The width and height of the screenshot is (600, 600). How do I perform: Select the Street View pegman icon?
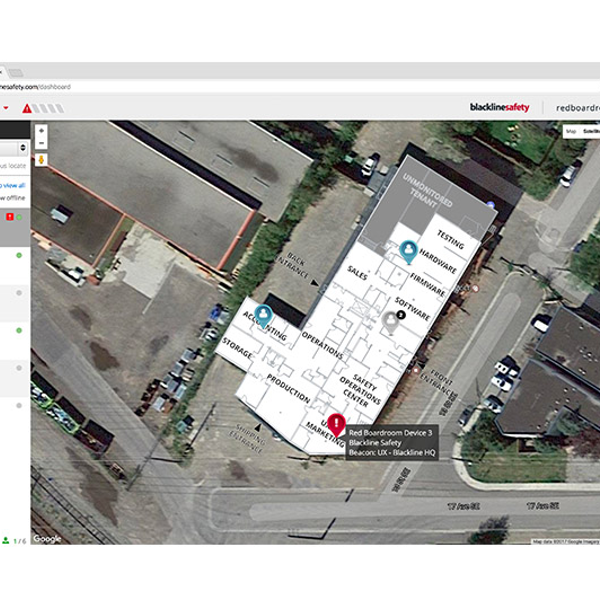pos(41,159)
